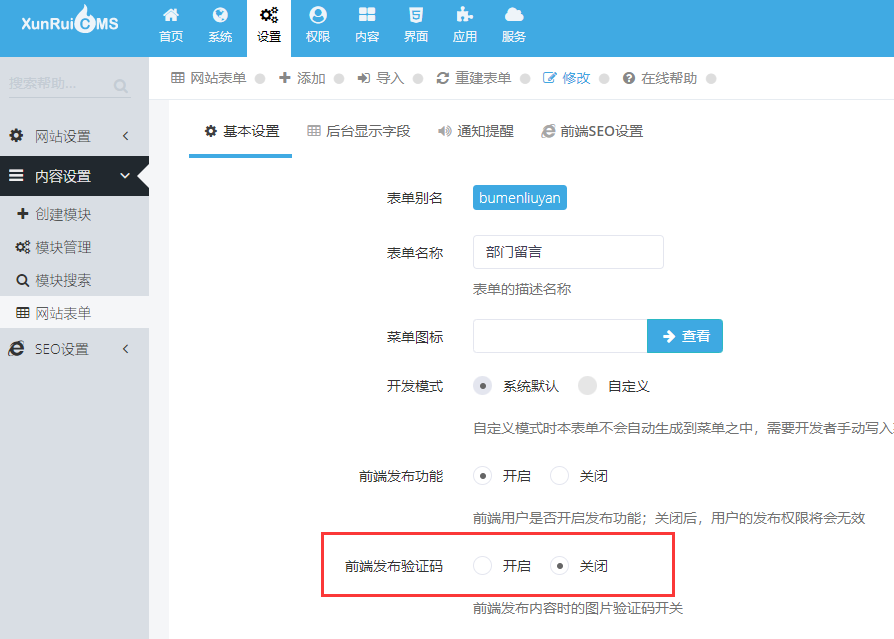Image resolution: width=894 pixels, height=639 pixels.
Task: Select 系统默认 radio for 开发模式
Action: coord(483,386)
